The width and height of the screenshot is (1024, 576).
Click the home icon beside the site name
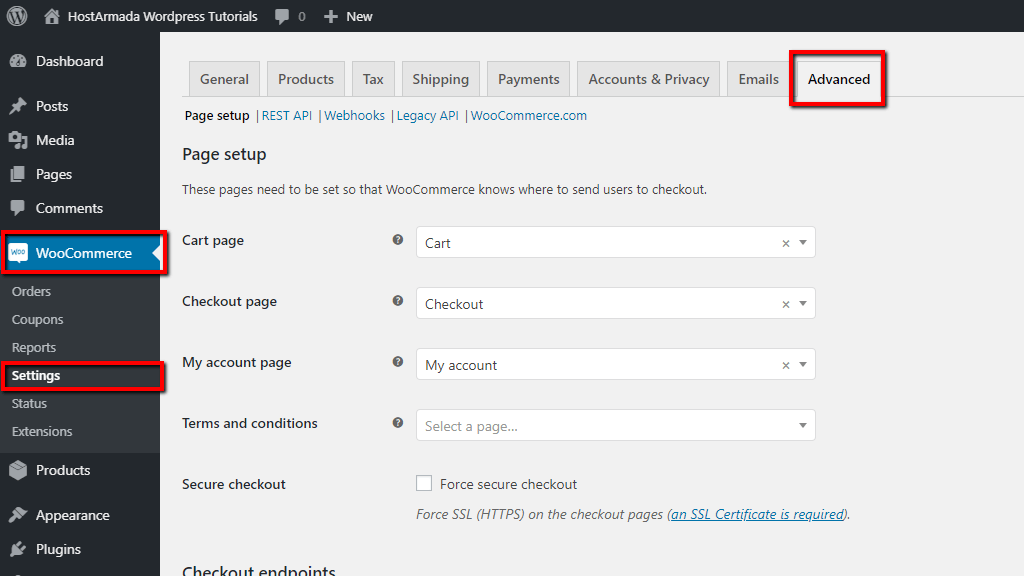coord(52,16)
